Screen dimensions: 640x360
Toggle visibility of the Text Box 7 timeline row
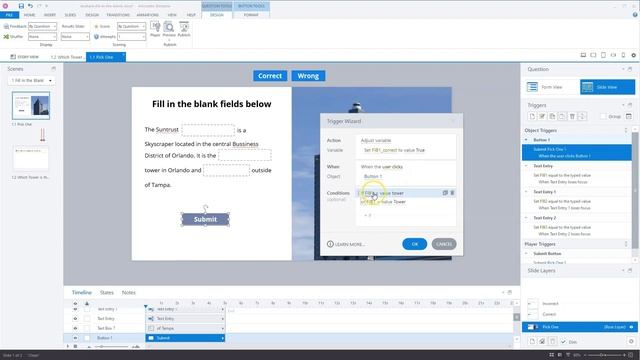(75, 328)
